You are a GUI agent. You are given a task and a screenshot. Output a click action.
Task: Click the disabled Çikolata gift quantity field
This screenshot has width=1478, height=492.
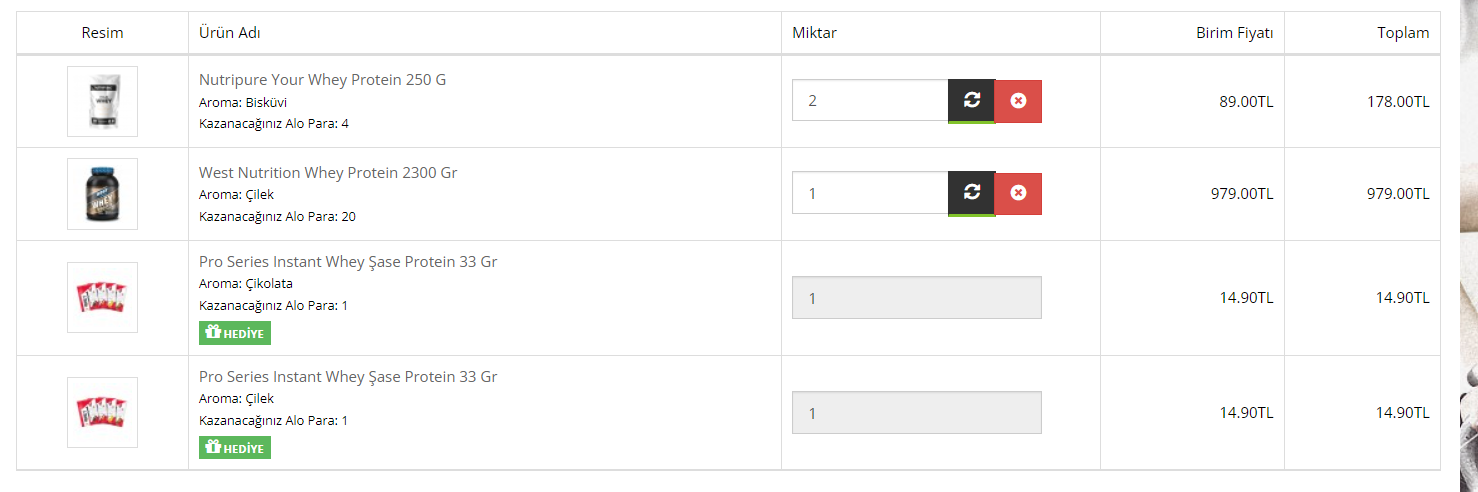click(916, 298)
